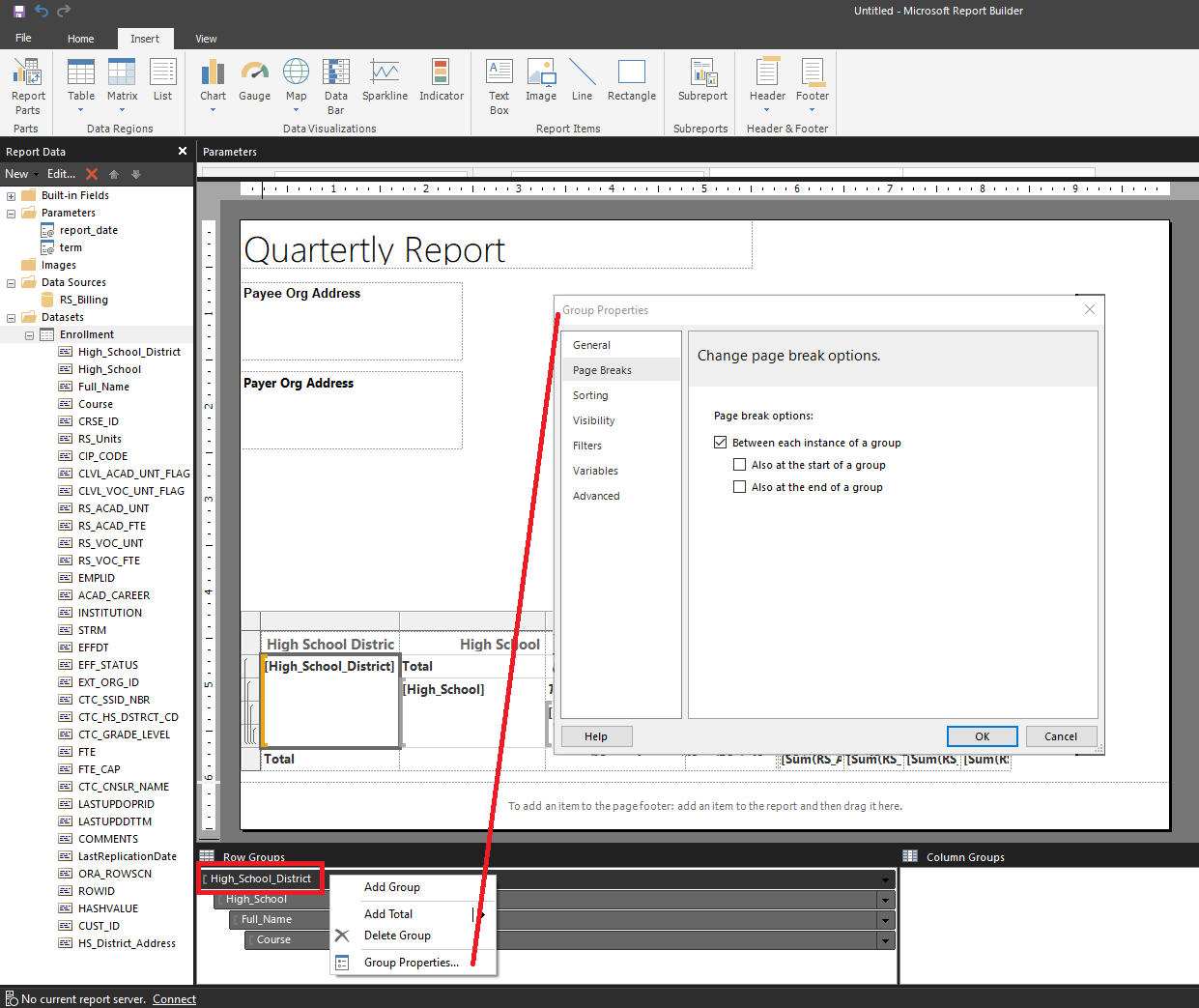Image resolution: width=1199 pixels, height=1008 pixels.
Task: Insert a Sparkline
Action: click(385, 80)
